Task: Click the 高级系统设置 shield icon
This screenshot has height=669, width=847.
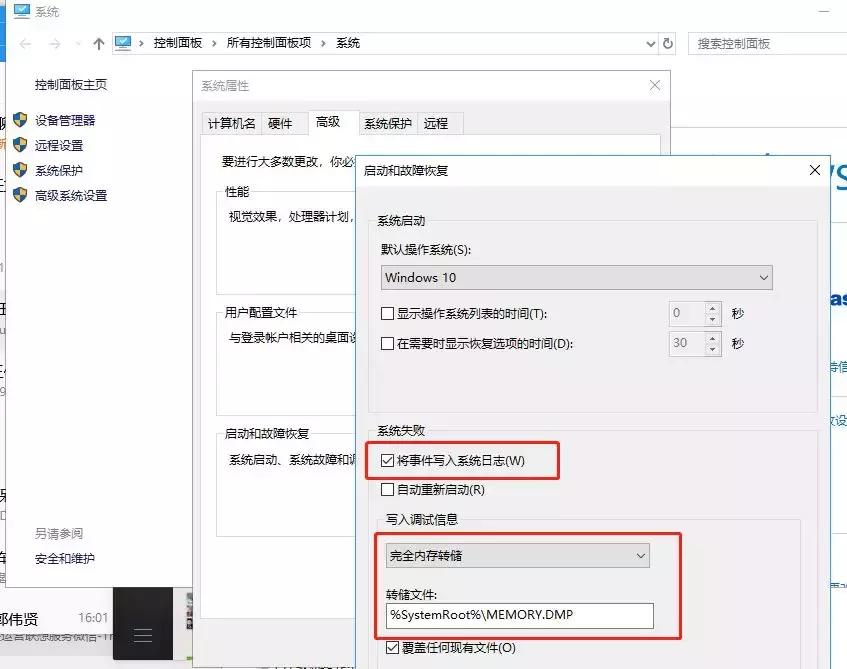Action: pyautogui.click(x=22, y=196)
